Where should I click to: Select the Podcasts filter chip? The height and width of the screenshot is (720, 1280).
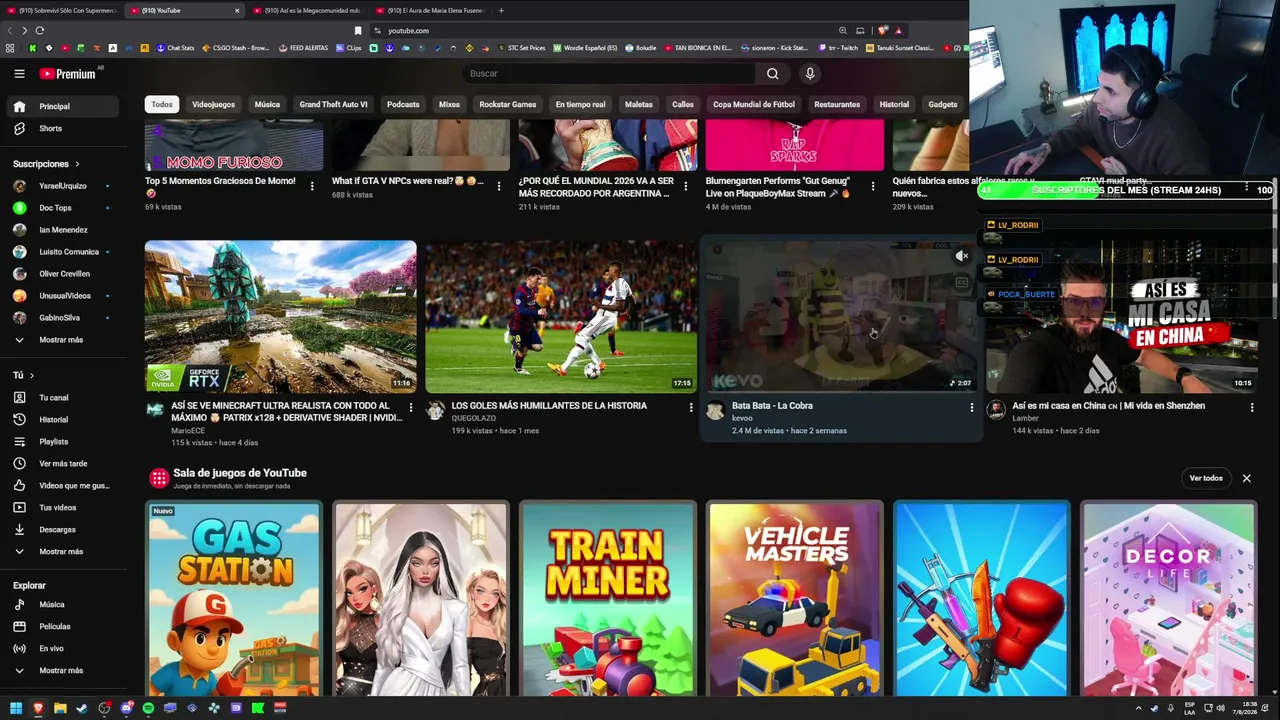click(403, 104)
